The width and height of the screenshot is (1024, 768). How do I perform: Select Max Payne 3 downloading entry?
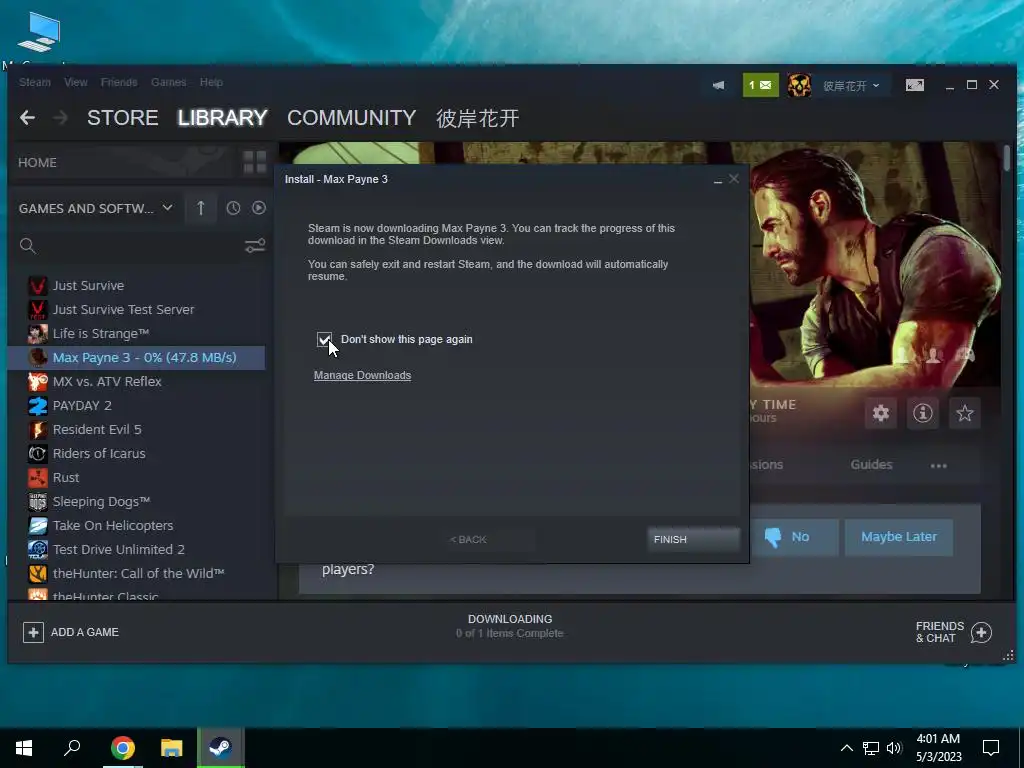(137, 357)
